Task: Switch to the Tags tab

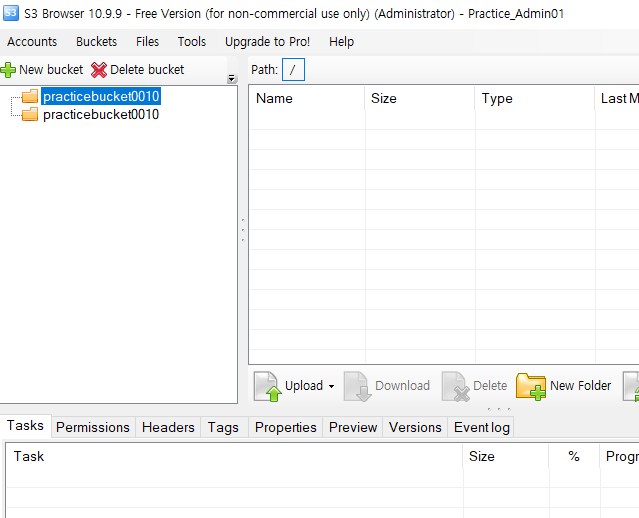Action: coord(223,427)
